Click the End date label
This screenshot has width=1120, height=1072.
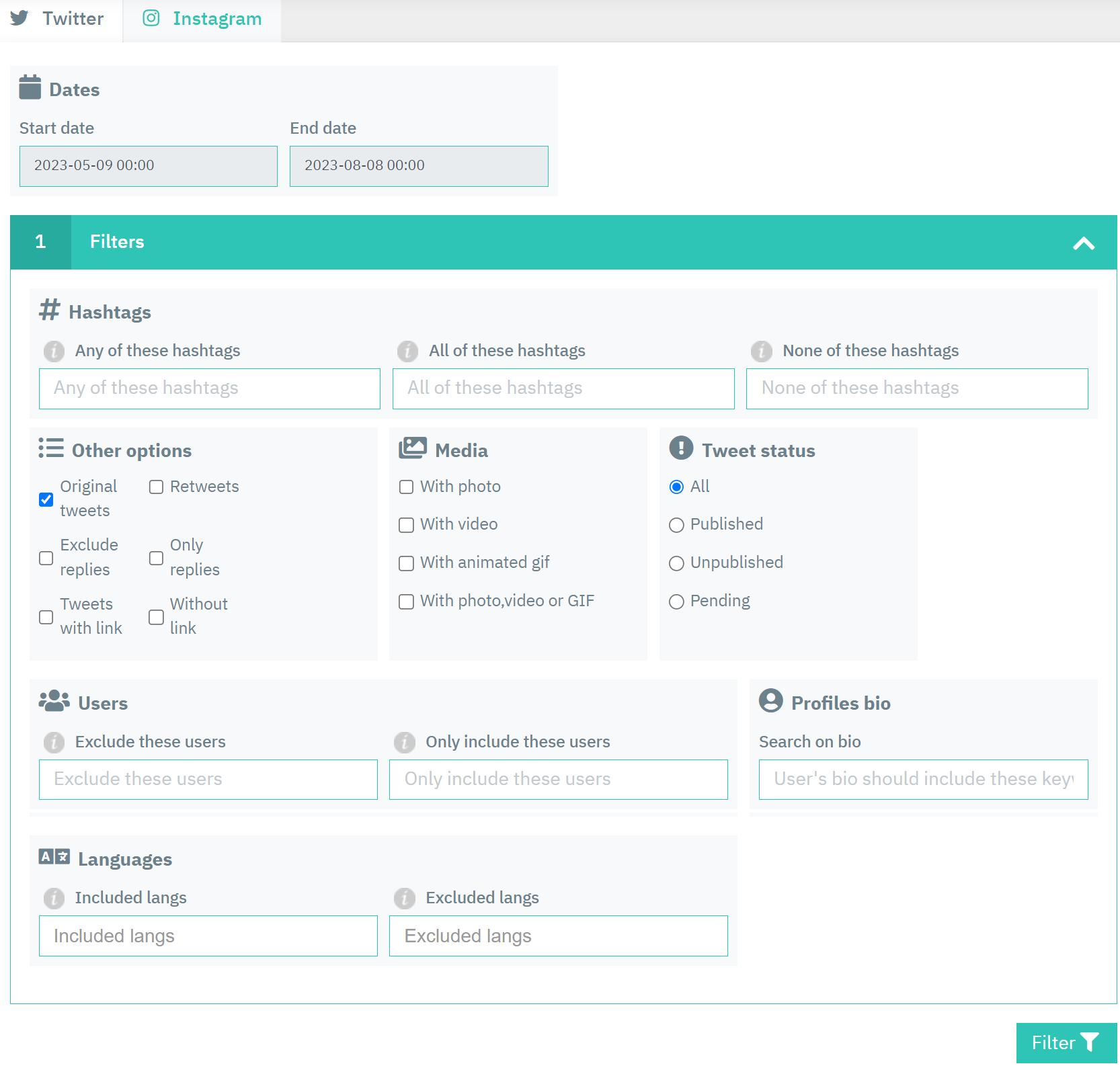[323, 128]
